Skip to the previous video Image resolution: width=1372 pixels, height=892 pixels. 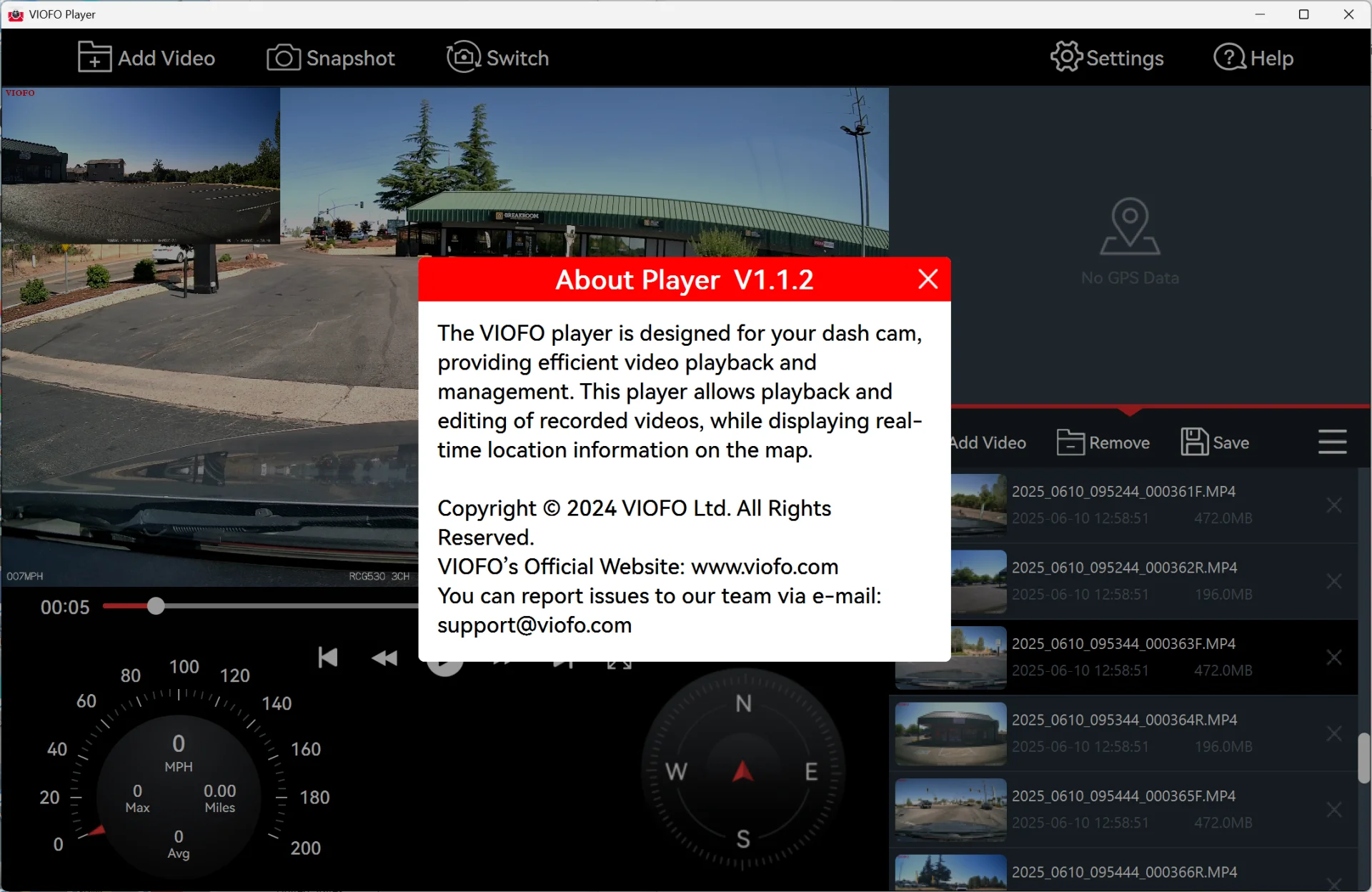point(328,658)
